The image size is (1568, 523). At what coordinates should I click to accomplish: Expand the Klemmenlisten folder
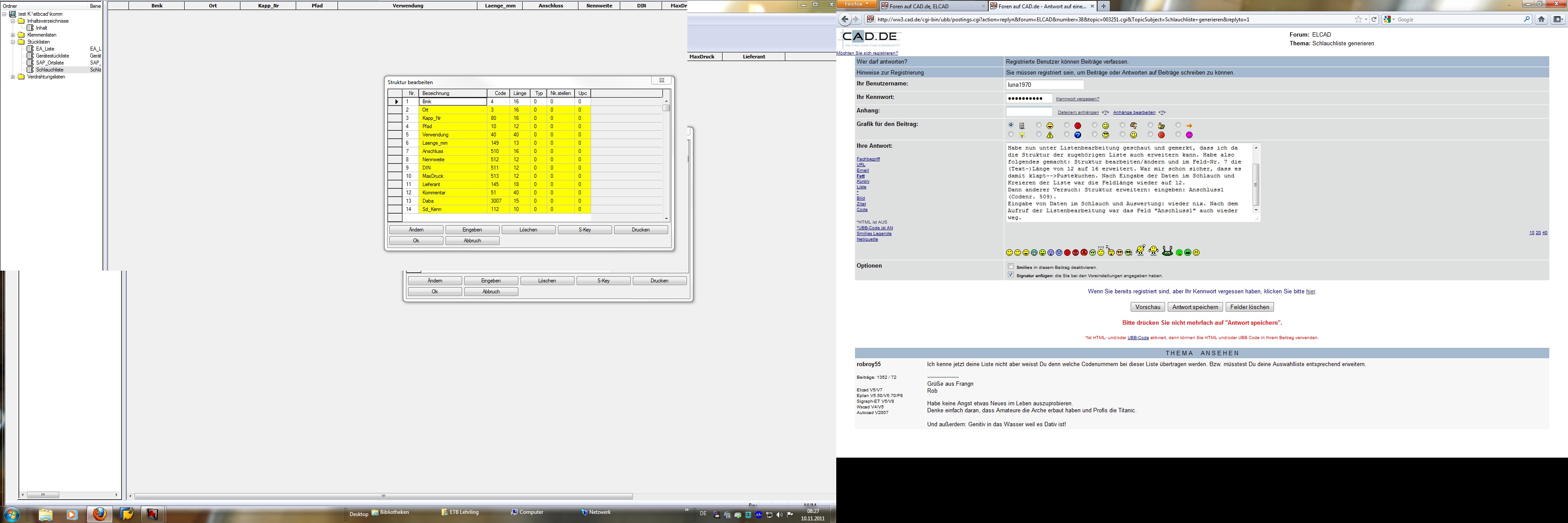pos(13,35)
